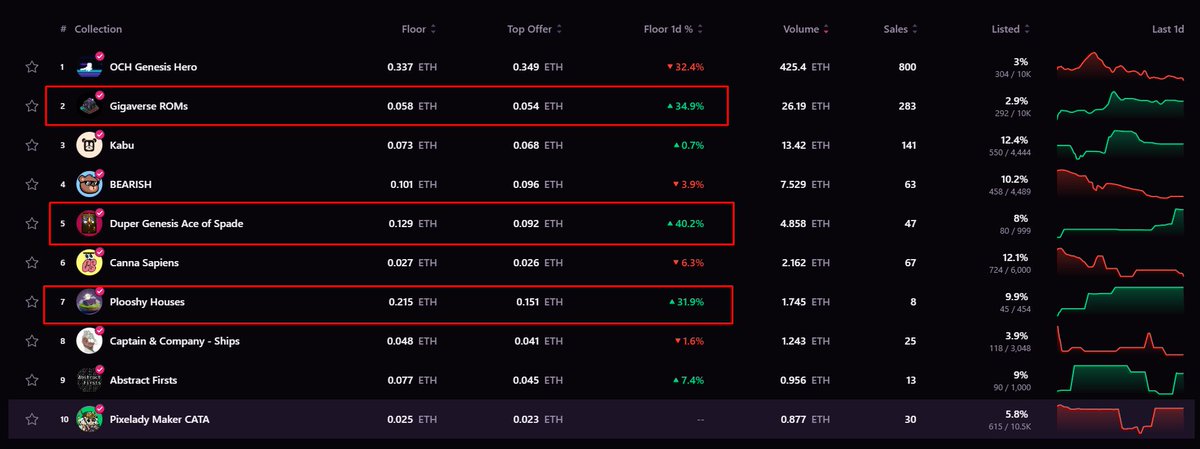Image resolution: width=1200 pixels, height=449 pixels.
Task: Open Duper Genesis Ace of Spade name
Action: click(x=176, y=224)
